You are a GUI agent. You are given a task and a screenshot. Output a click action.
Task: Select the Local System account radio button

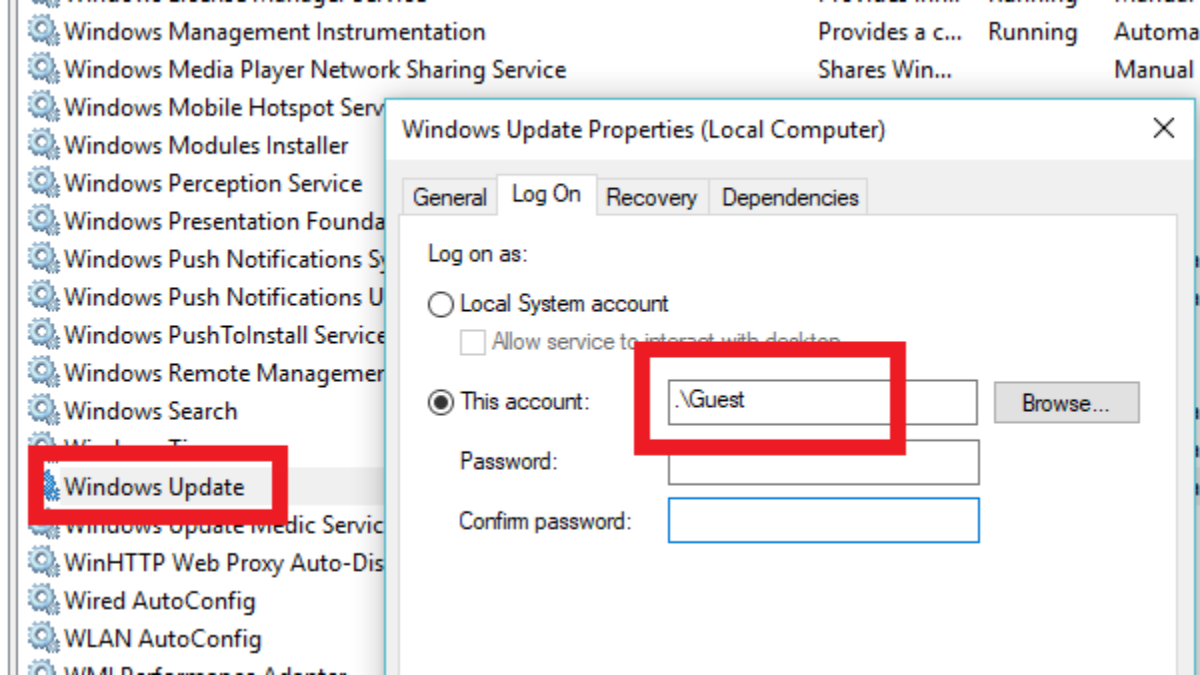coord(441,305)
